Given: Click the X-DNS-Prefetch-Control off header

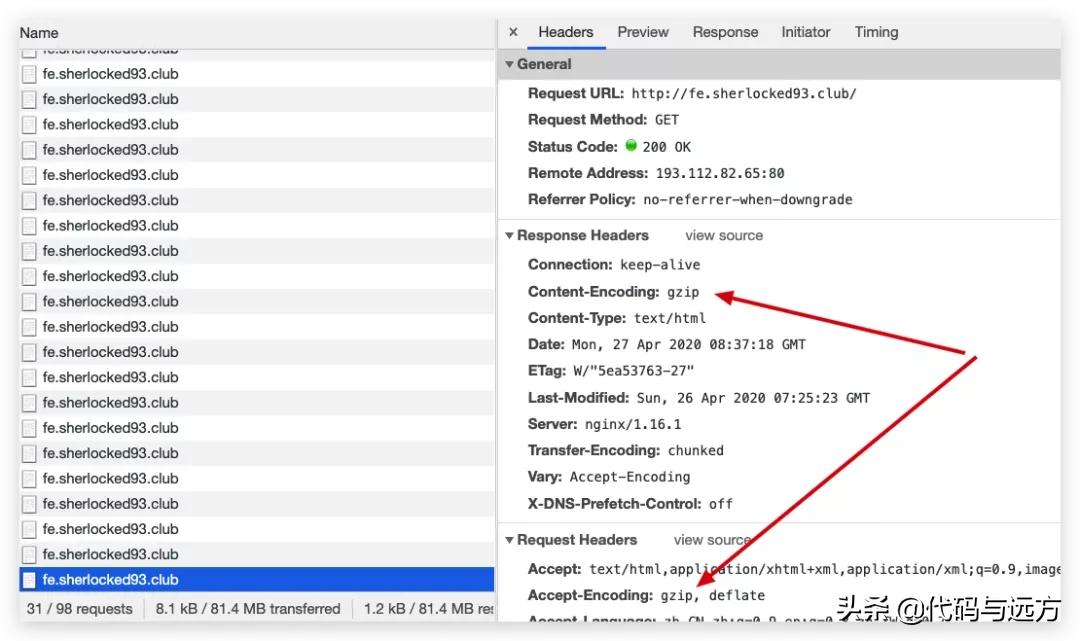Looking at the screenshot, I should coord(630,504).
